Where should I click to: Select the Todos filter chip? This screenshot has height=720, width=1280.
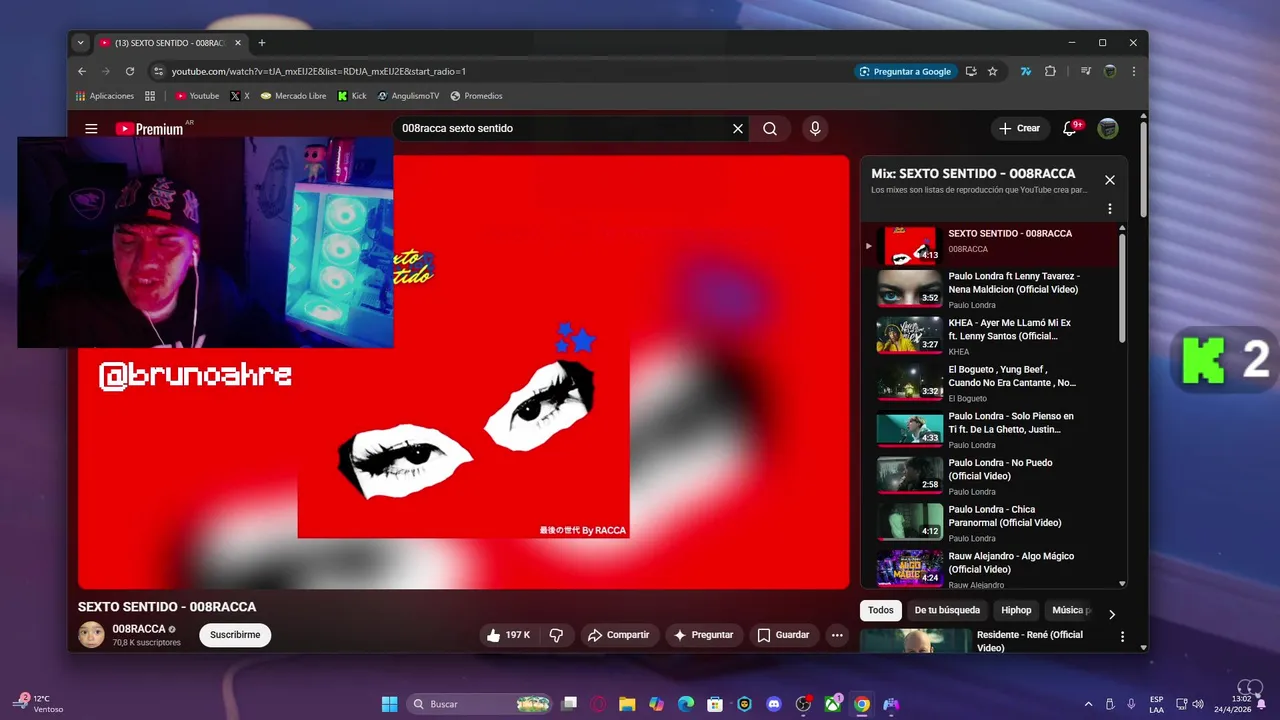click(881, 610)
